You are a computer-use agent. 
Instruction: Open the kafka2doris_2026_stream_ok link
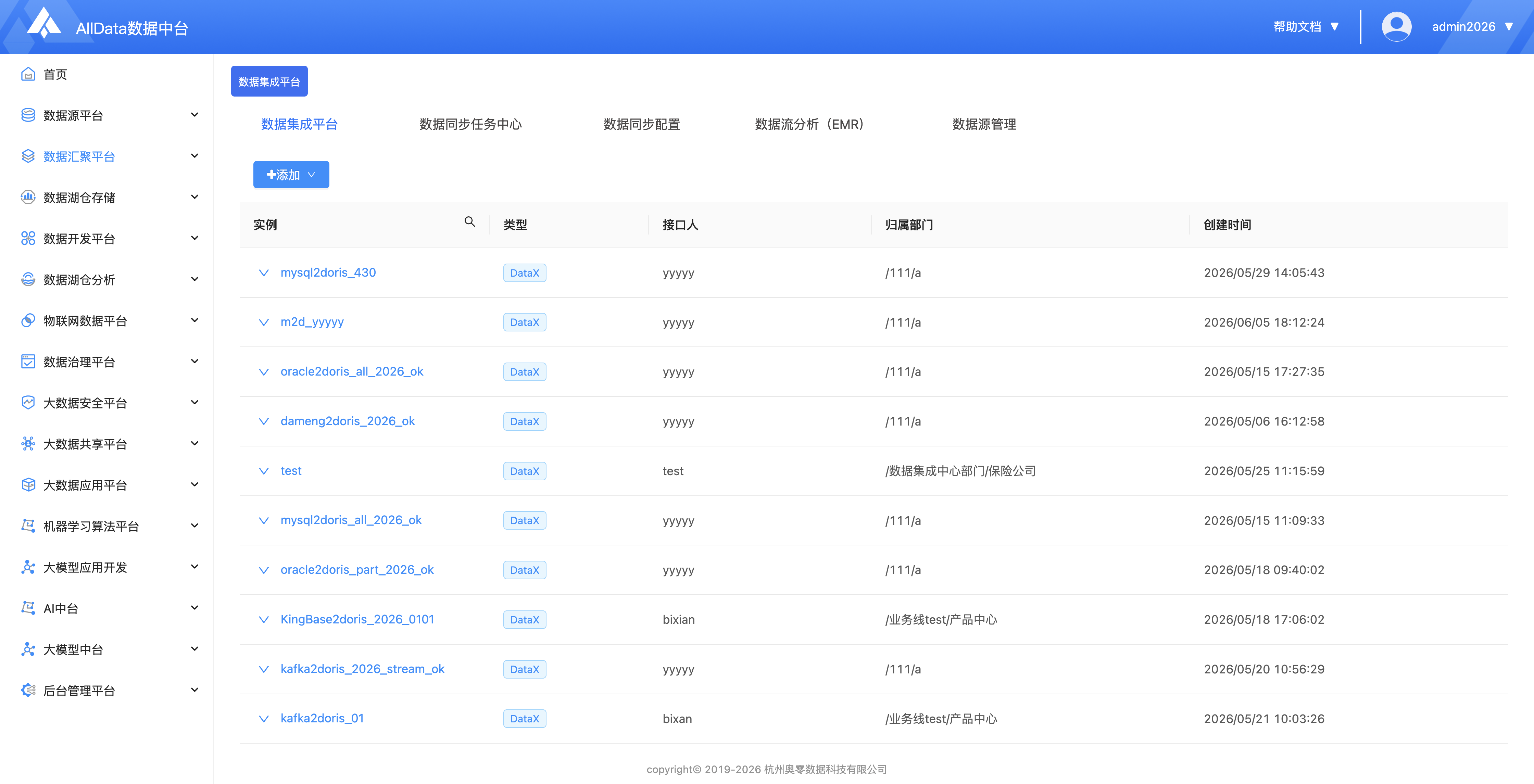tap(363, 669)
